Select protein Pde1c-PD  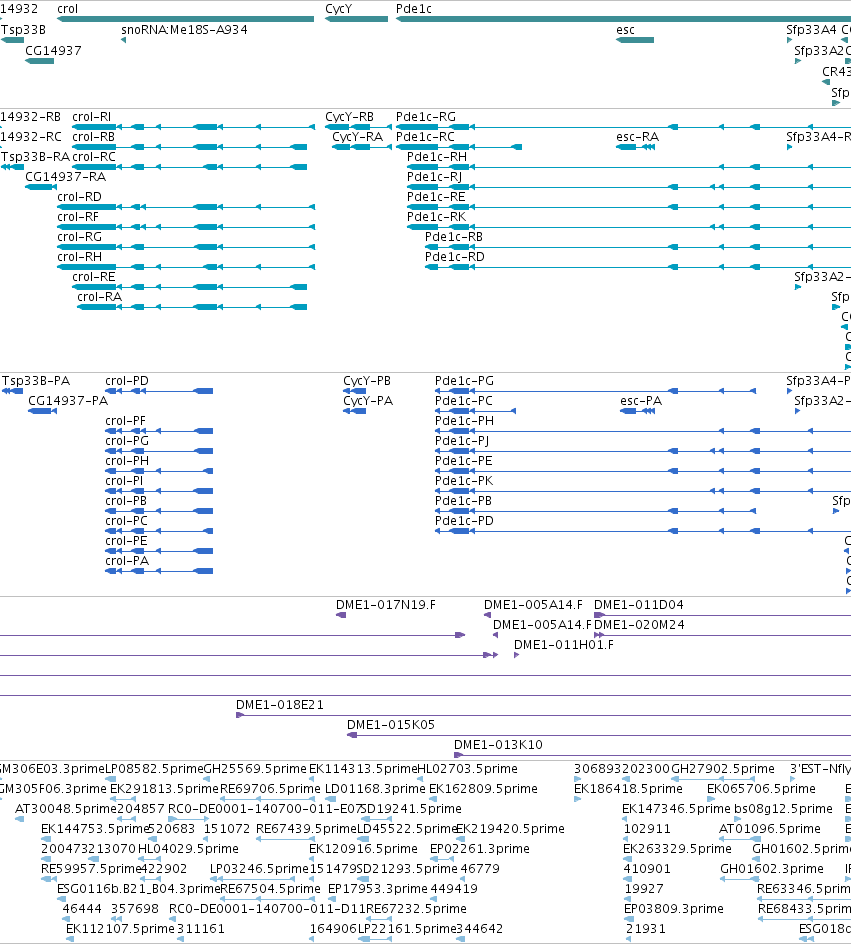[643, 531]
